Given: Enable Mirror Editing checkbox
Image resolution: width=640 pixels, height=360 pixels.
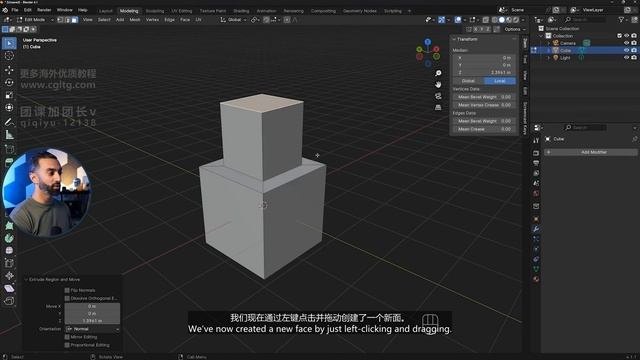Looking at the screenshot, I should pyautogui.click(x=67, y=337).
